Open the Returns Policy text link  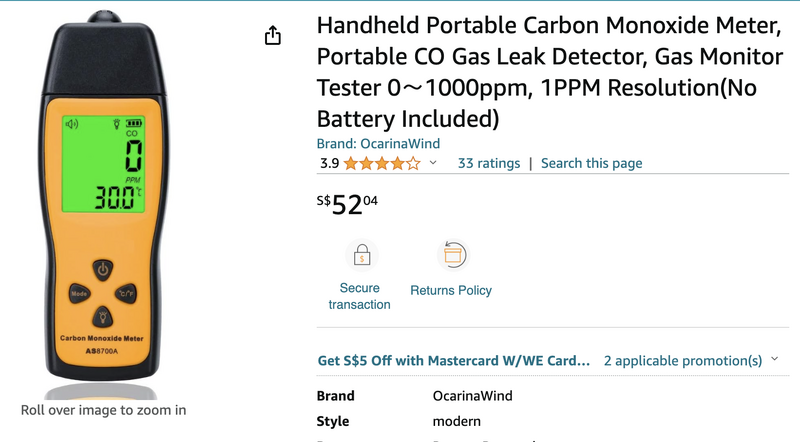pyautogui.click(x=451, y=290)
